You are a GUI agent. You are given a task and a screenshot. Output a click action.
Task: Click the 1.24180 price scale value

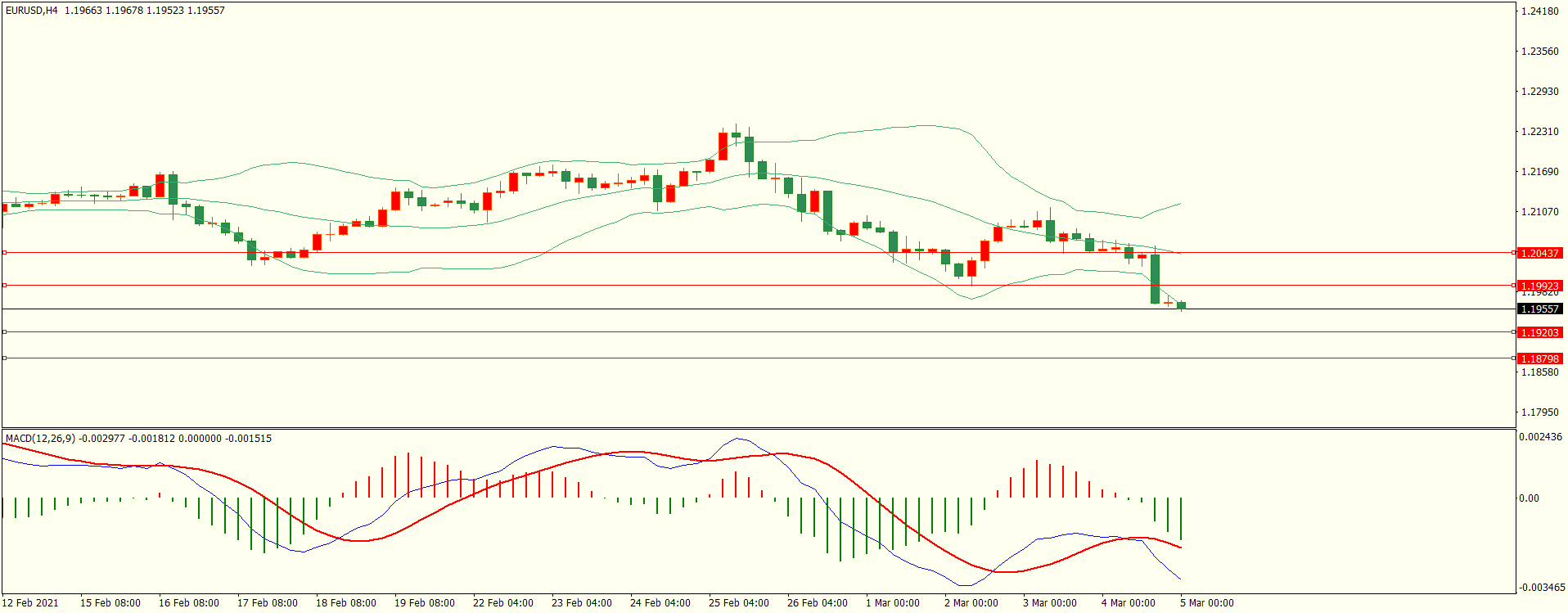click(1539, 11)
